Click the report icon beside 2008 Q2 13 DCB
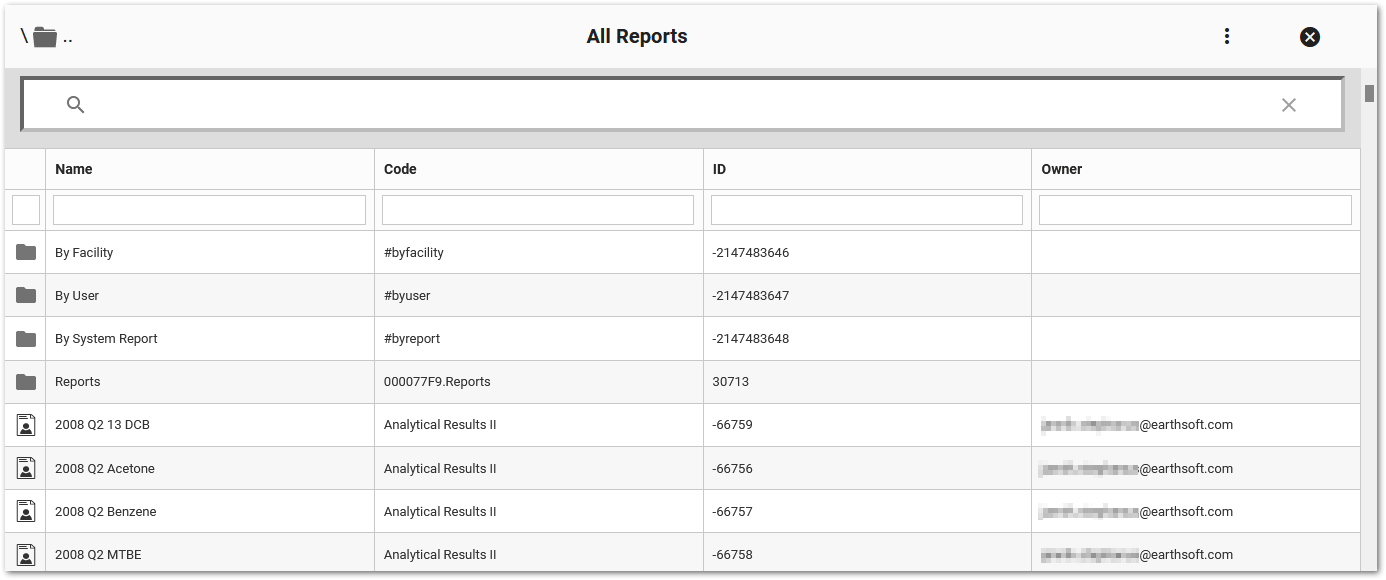Screen dimensions: 1386x580 [25, 424]
